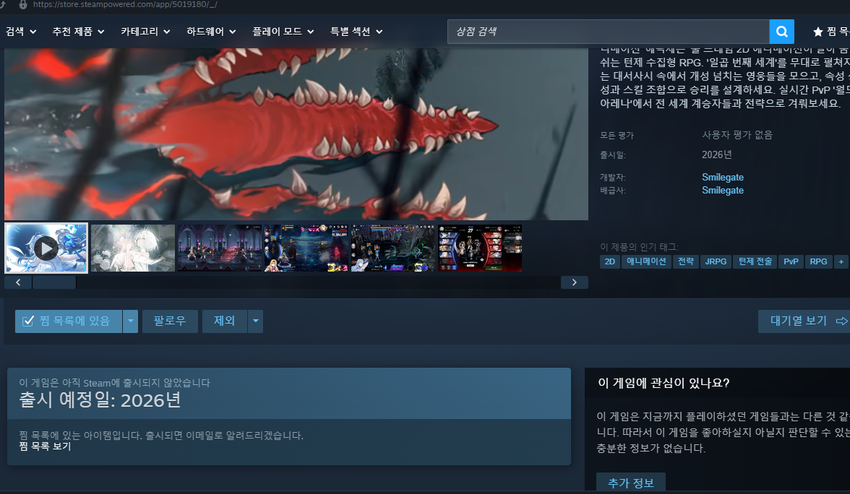Click the 찜 목록 보기 link
Image resolution: width=850 pixels, height=494 pixels.
pyautogui.click(x=45, y=446)
